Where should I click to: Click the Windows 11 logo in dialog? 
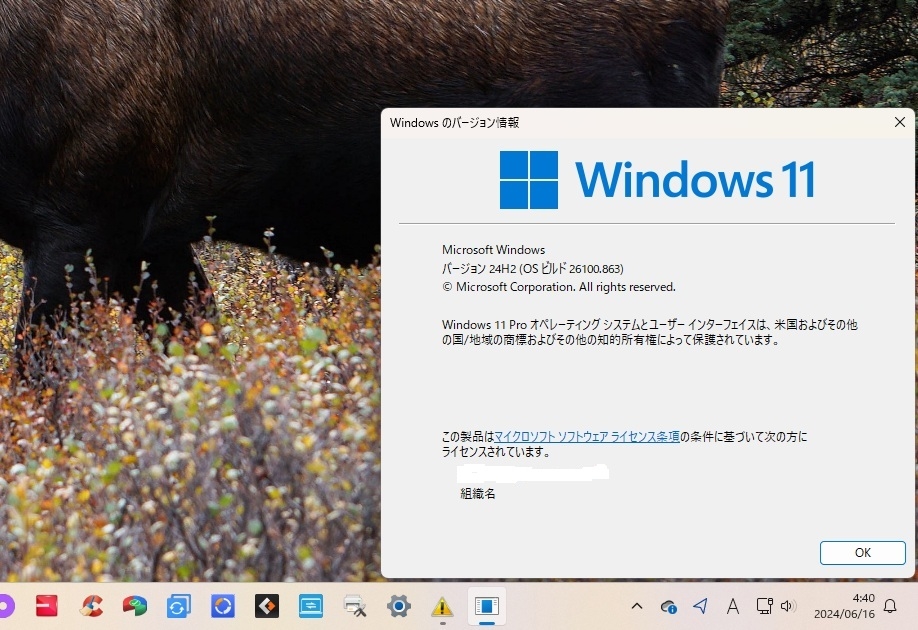pyautogui.click(x=657, y=180)
